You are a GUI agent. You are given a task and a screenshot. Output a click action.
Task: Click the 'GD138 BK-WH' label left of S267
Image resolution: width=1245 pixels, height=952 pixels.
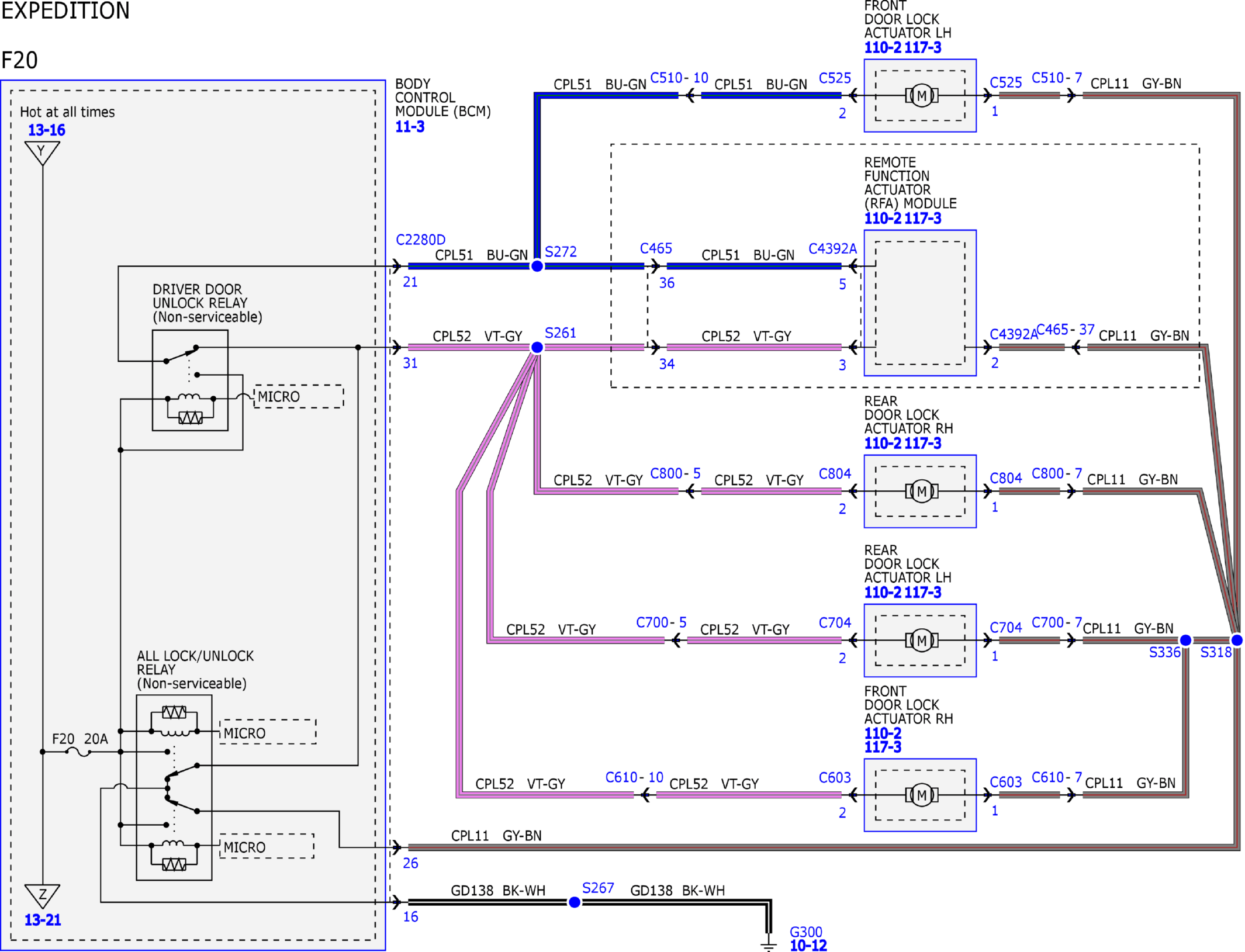tap(498, 891)
